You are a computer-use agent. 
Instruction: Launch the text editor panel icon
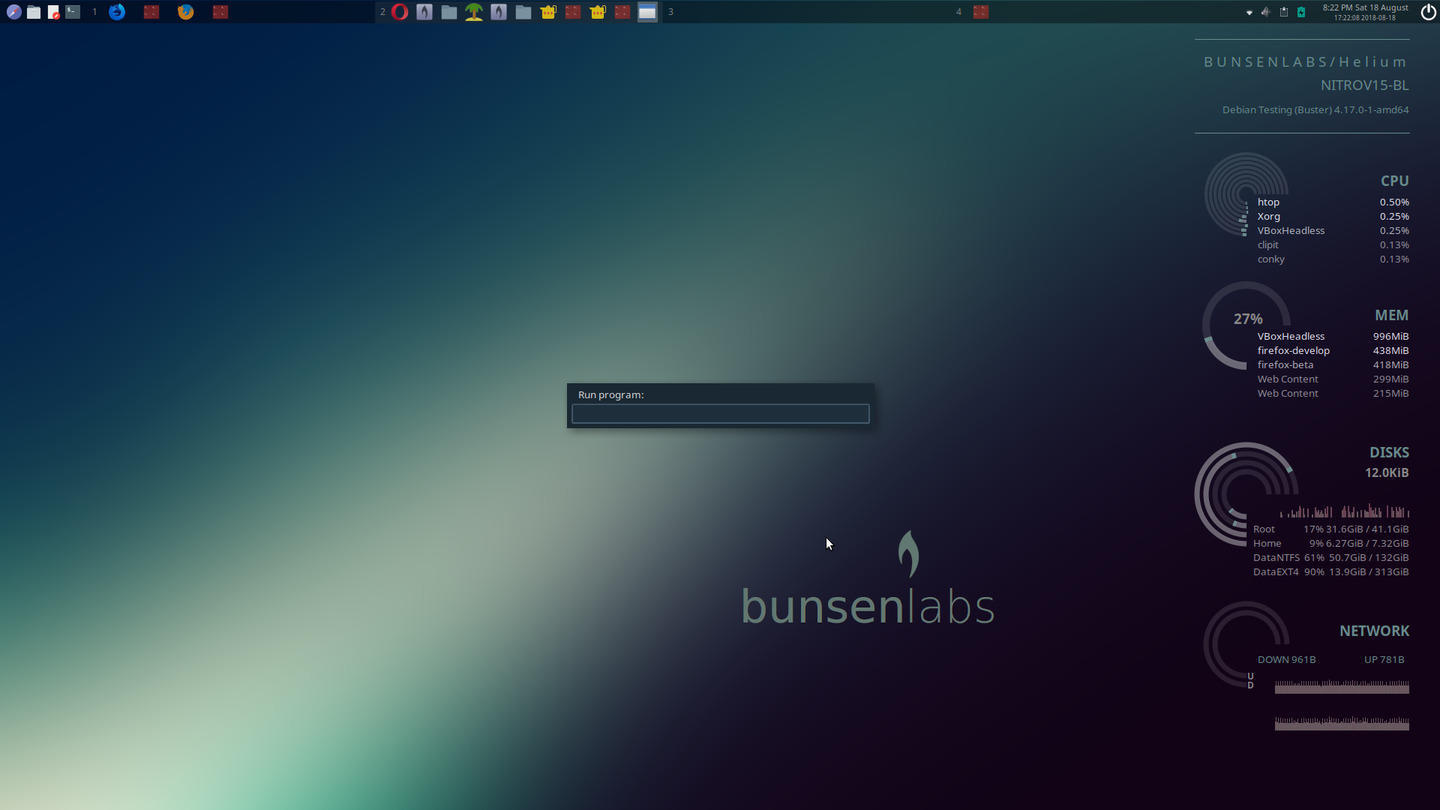54,12
